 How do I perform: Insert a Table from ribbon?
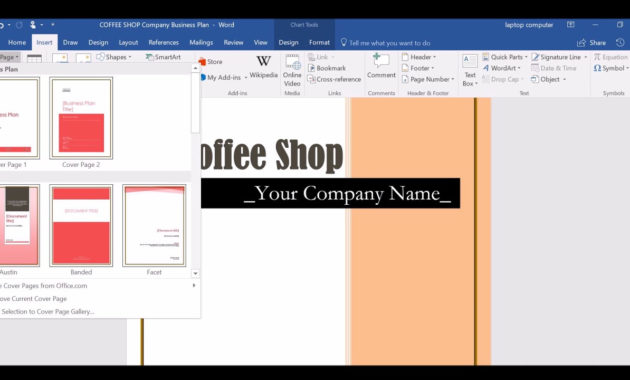(34, 58)
